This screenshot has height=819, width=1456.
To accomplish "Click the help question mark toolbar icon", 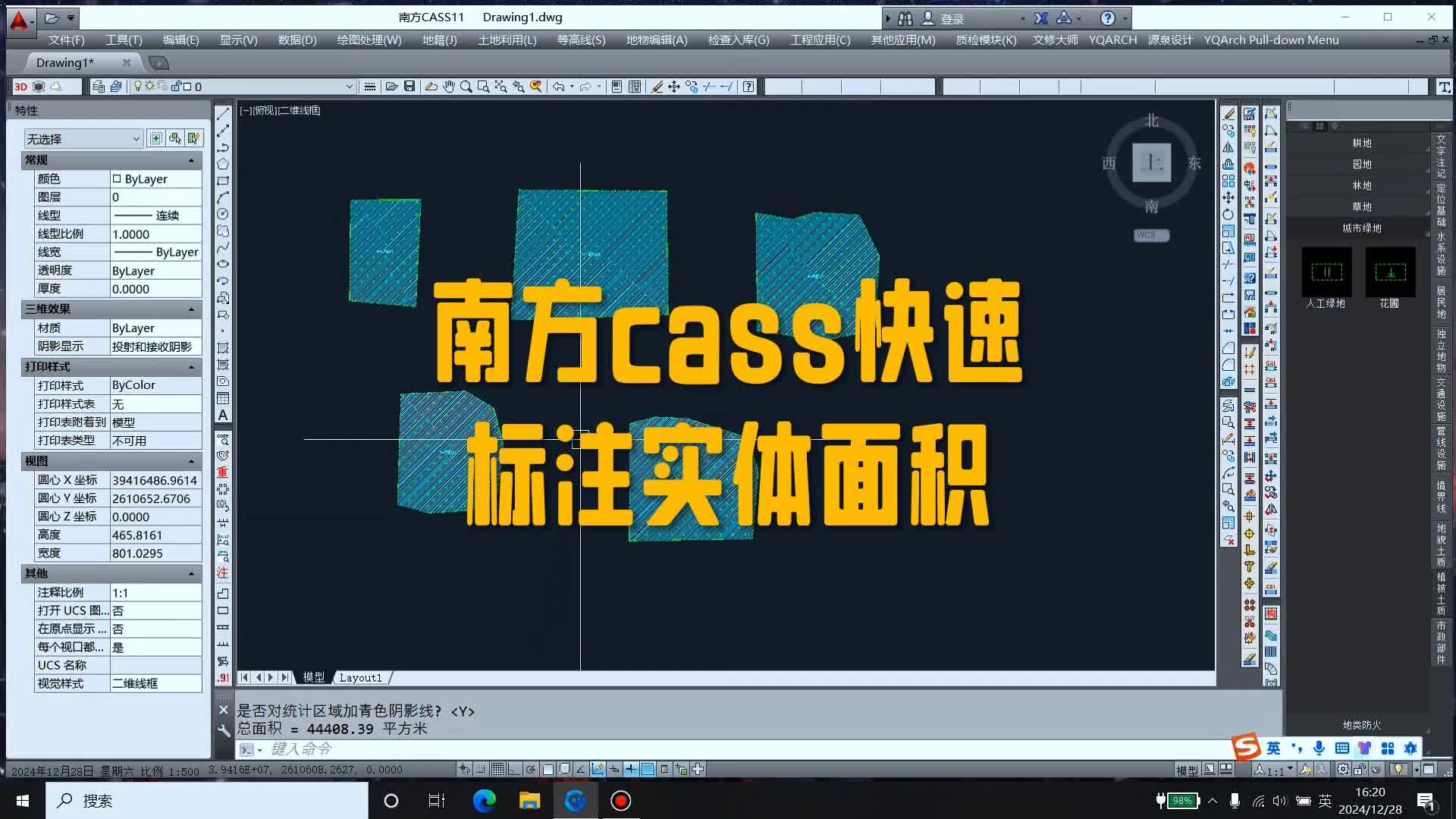I will (x=748, y=86).
